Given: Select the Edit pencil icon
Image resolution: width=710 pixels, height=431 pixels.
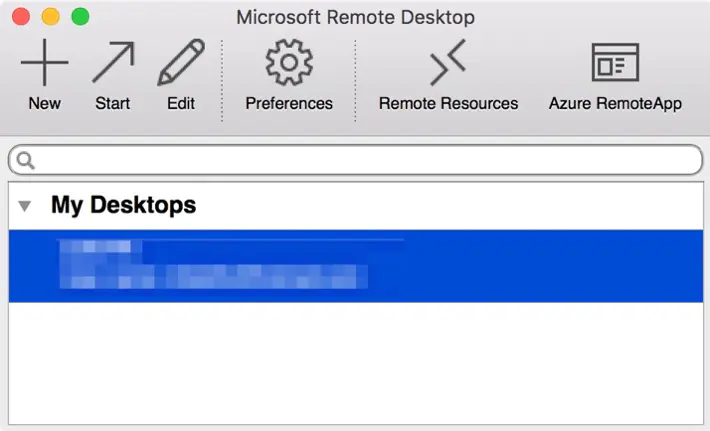Looking at the screenshot, I should 181,62.
